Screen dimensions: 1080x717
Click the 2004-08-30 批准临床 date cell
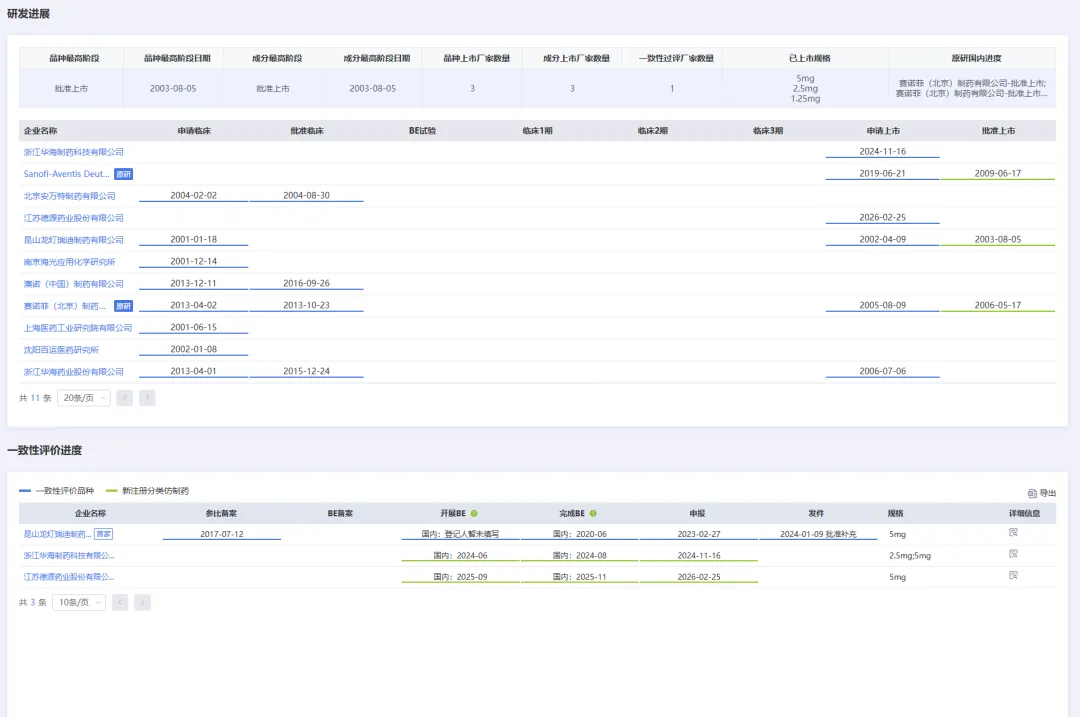(307, 196)
